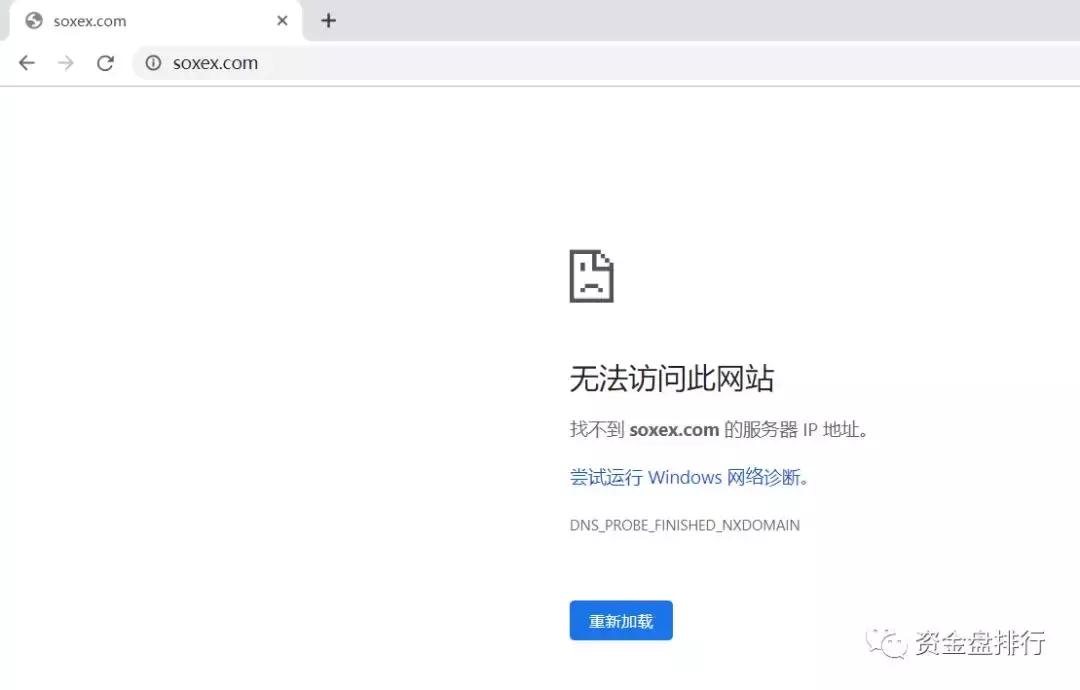Image resolution: width=1080 pixels, height=690 pixels.
Task: Click the sad-face page error icon
Action: [592, 275]
